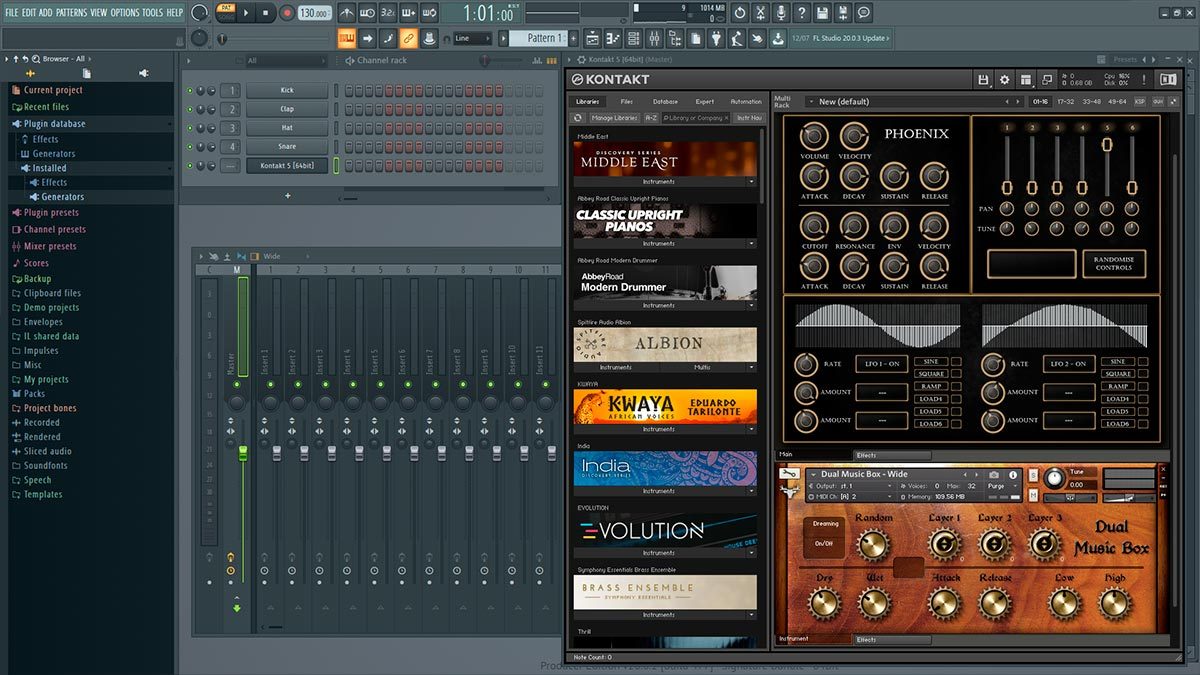The image size is (1200, 675).
Task: Toggle the Insert 3 mute LED in mixer
Action: (325, 384)
